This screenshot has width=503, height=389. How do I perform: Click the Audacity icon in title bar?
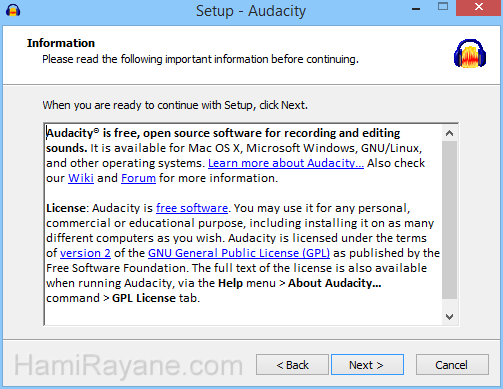[x=13, y=10]
